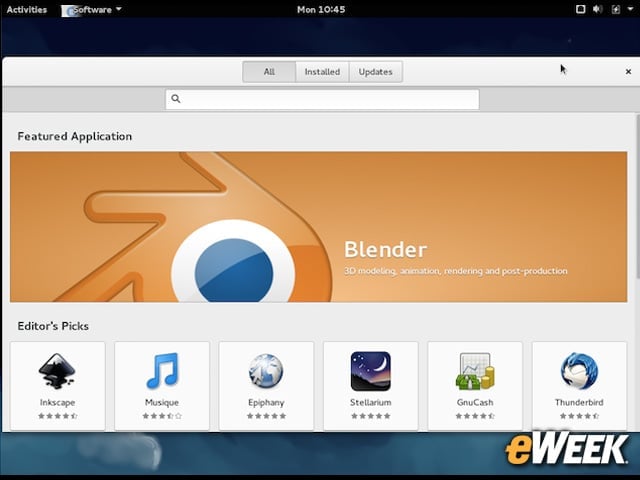Click the Featured Application heading
This screenshot has width=640, height=480.
[75, 136]
